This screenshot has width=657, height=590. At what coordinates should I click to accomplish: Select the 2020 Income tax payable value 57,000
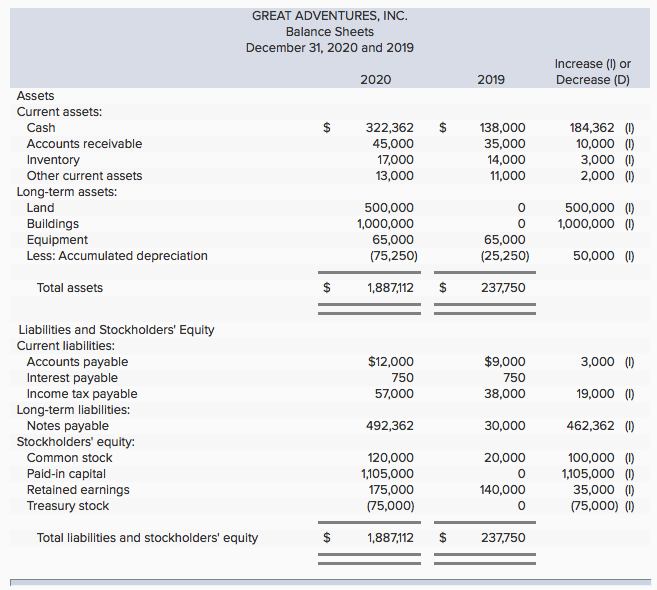tap(394, 394)
